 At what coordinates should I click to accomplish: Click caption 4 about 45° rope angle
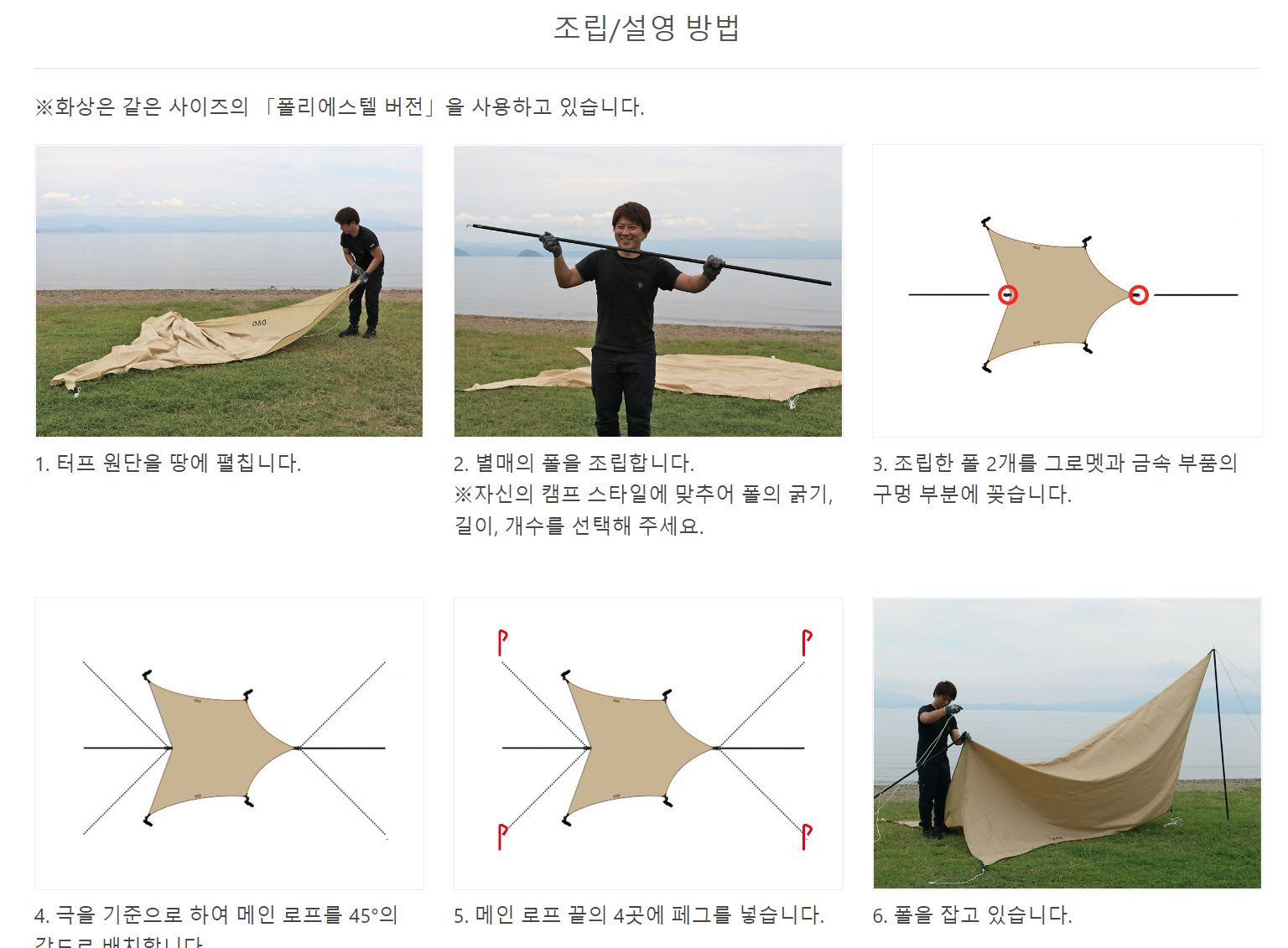click(216, 925)
